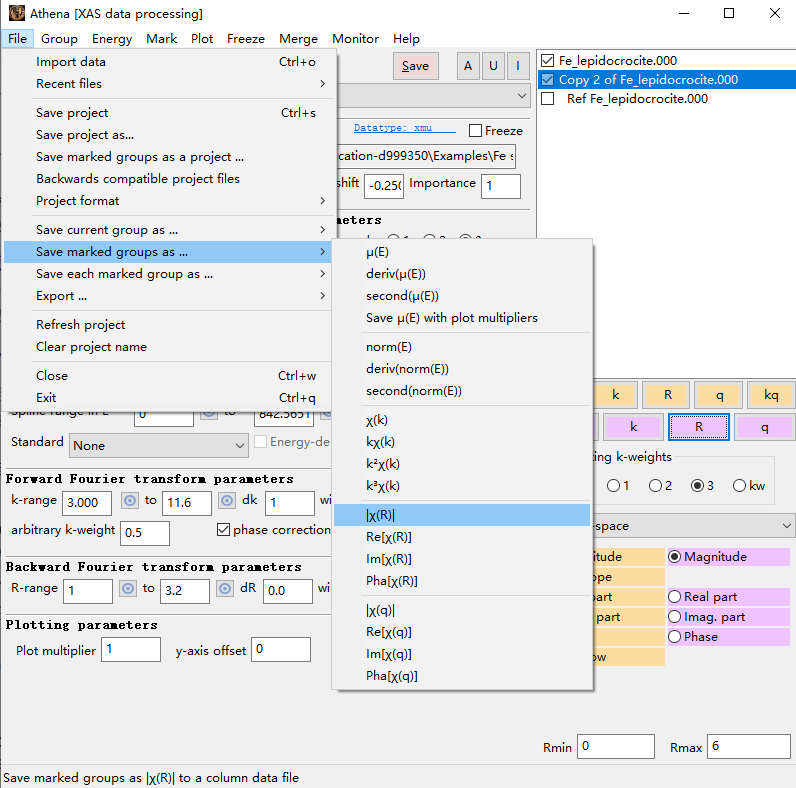Open the Standard None dropdown
This screenshot has width=796, height=788.
click(x=158, y=446)
